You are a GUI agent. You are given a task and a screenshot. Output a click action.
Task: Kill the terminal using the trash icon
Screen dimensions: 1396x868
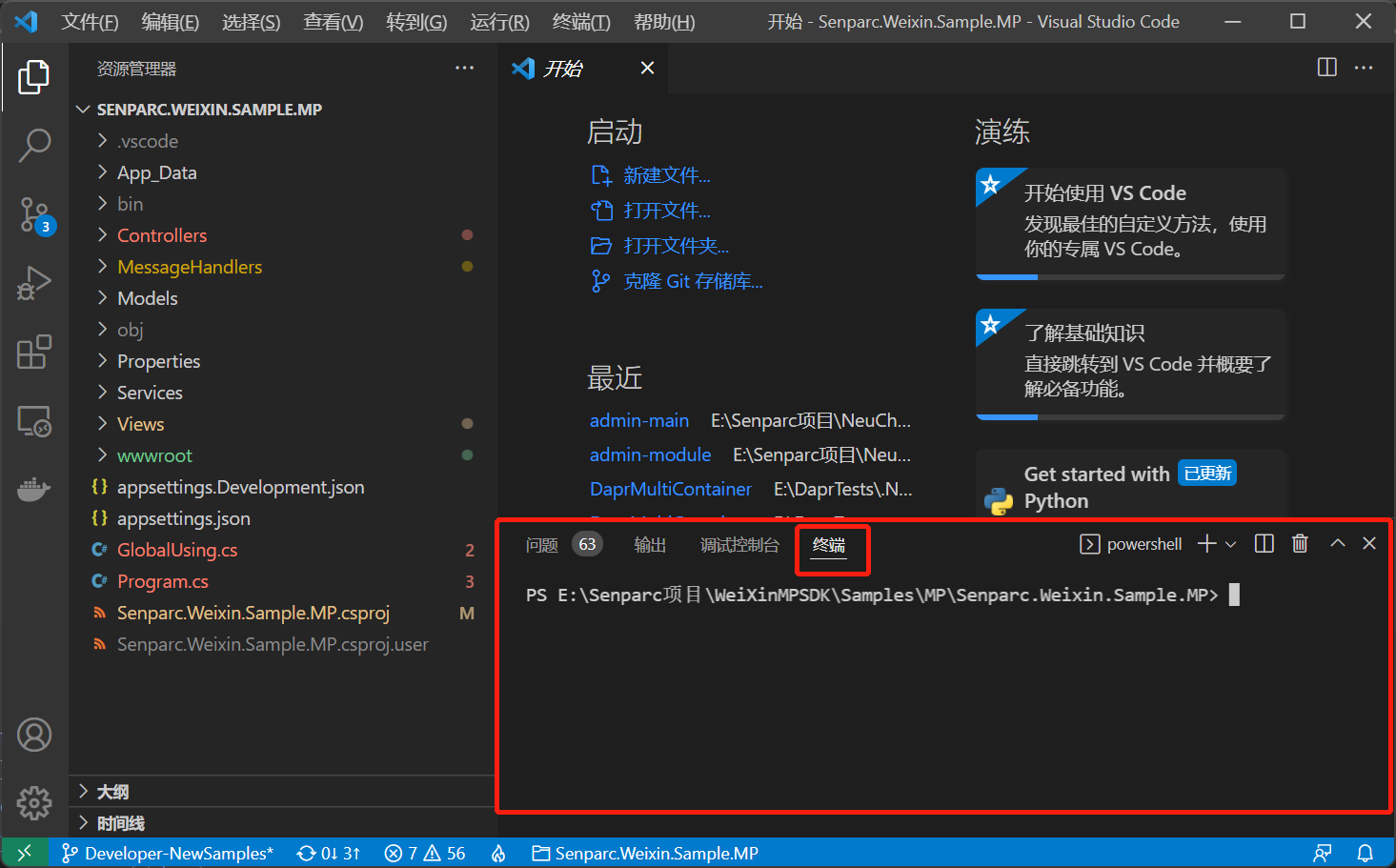[x=1300, y=543]
